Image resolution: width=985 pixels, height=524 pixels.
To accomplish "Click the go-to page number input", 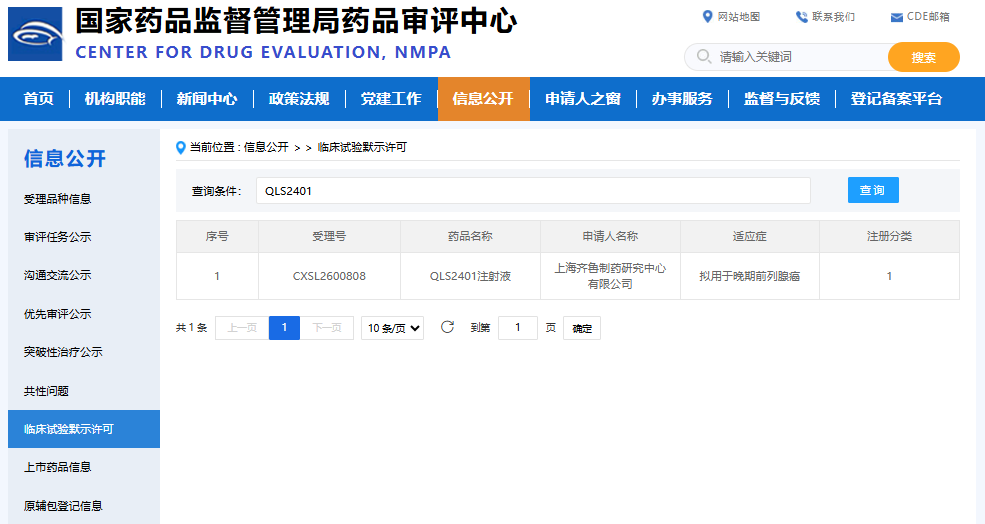I will click(x=518, y=328).
